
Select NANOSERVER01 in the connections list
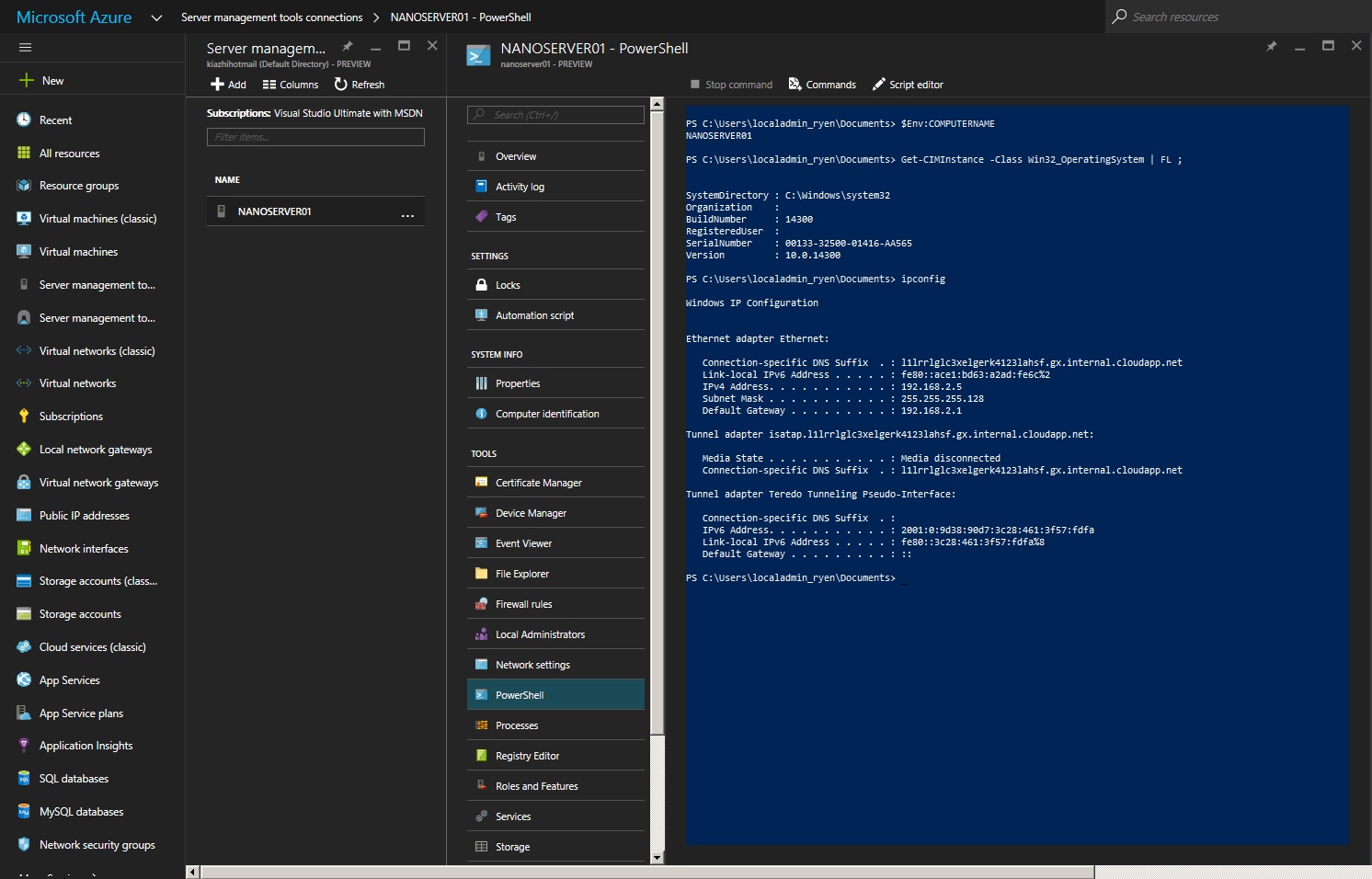(315, 211)
